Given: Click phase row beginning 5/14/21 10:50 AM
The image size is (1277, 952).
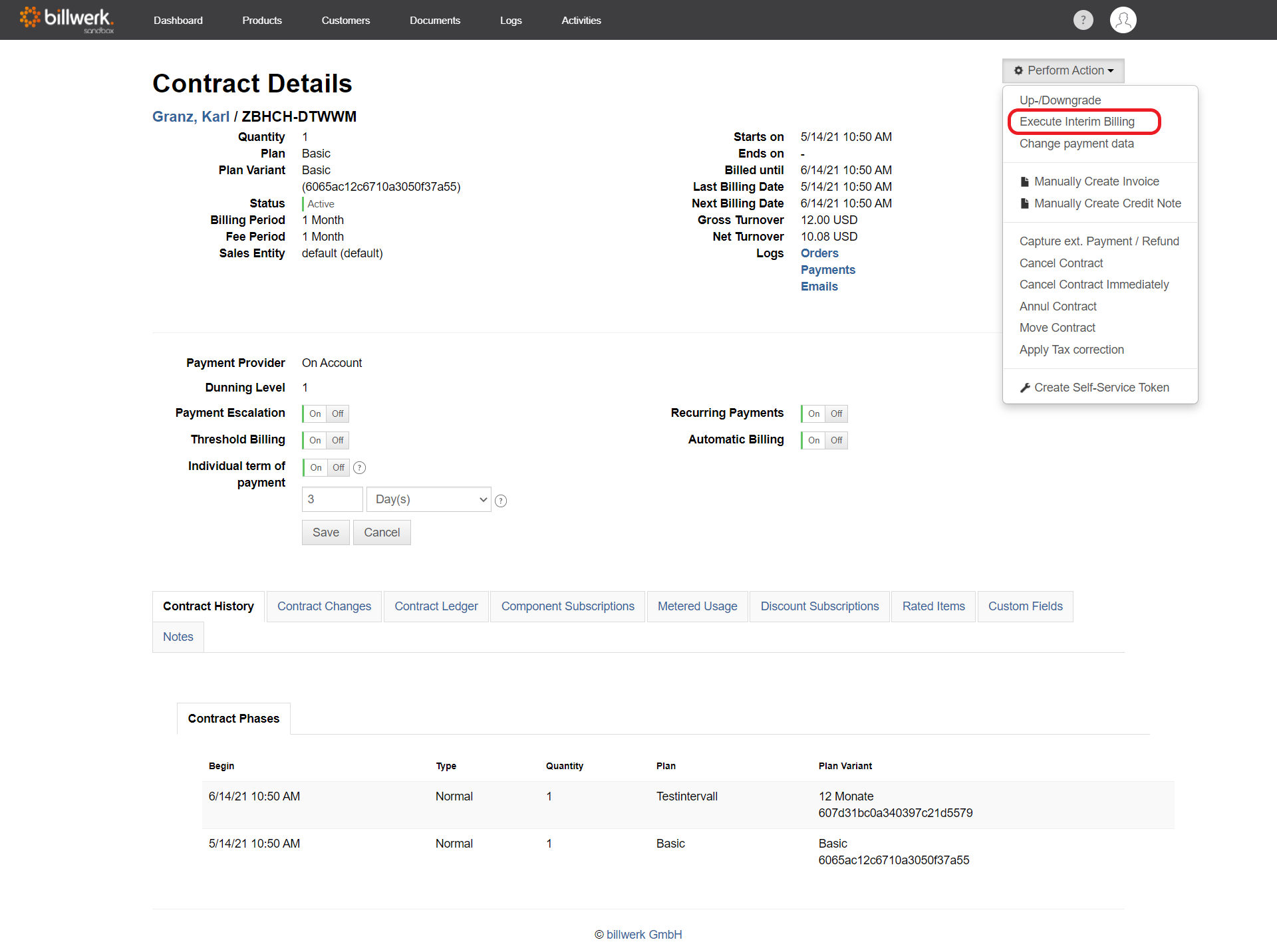Looking at the screenshot, I should pos(688,852).
